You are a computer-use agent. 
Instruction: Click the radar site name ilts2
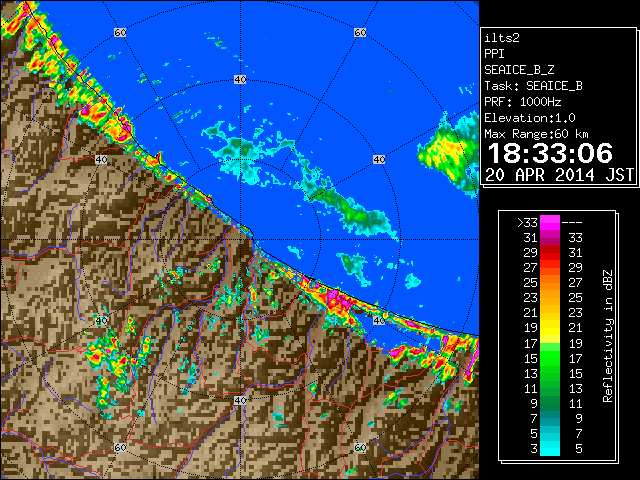click(x=502, y=38)
